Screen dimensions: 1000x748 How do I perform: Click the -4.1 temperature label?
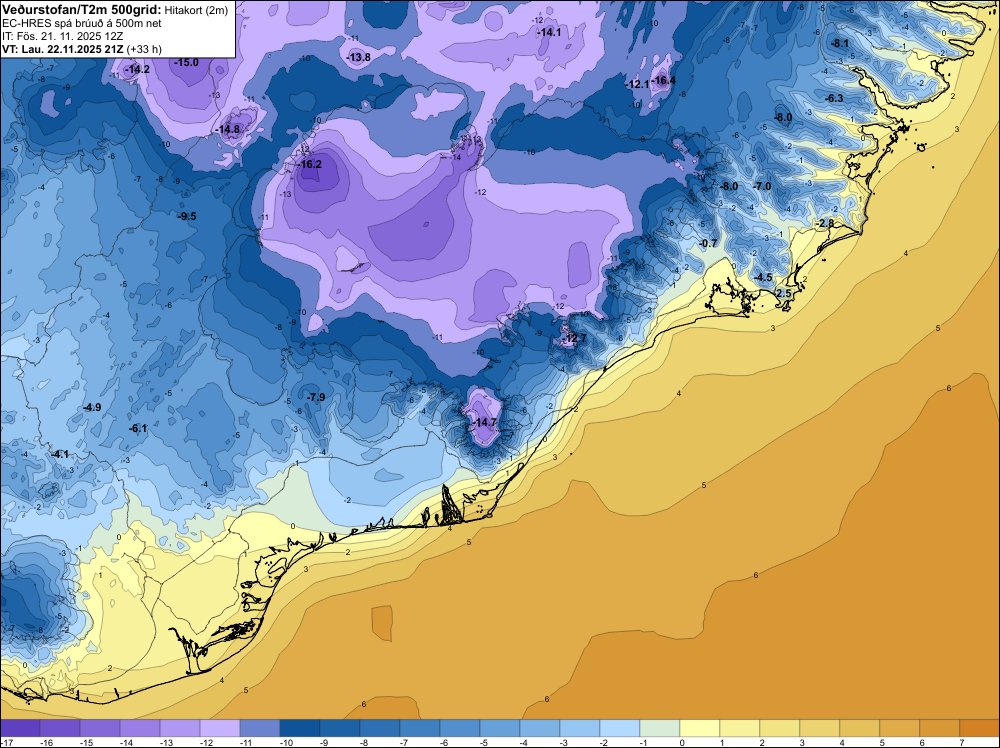click(x=60, y=455)
